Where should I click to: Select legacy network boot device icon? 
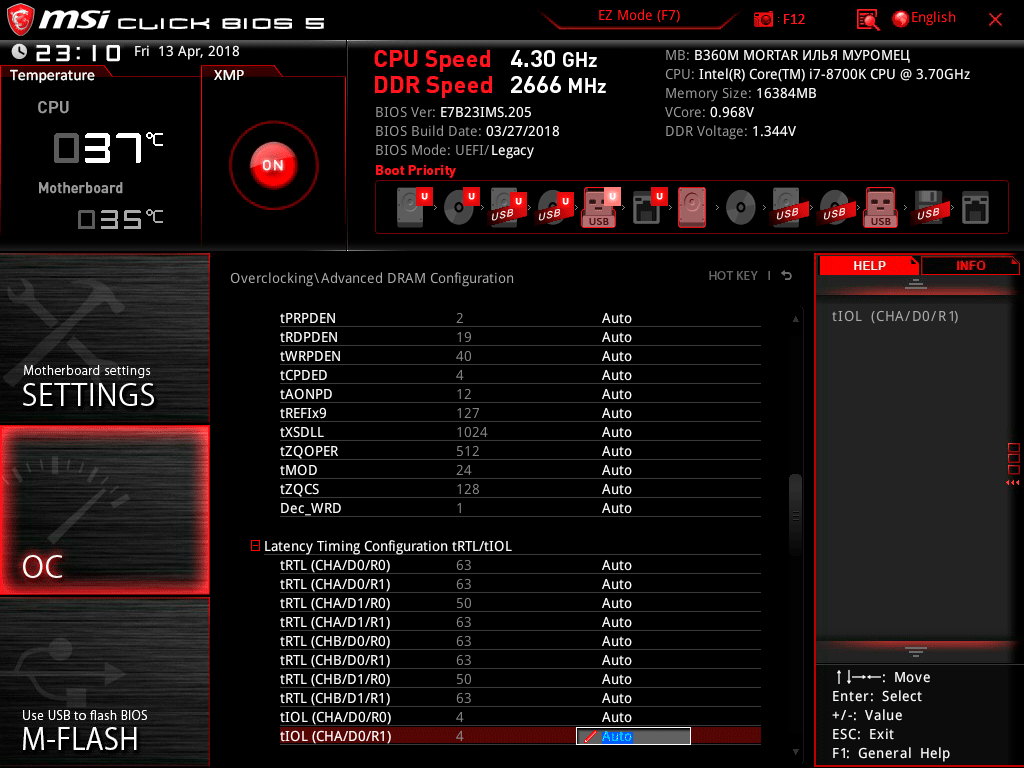click(x=975, y=207)
